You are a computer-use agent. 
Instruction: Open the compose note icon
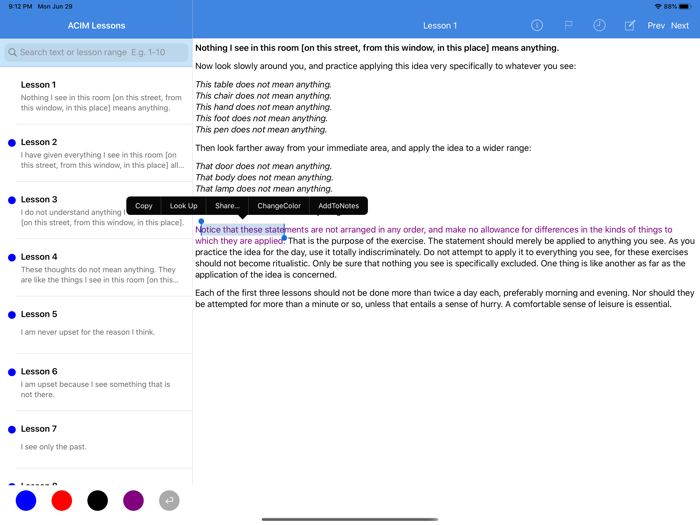click(629, 25)
